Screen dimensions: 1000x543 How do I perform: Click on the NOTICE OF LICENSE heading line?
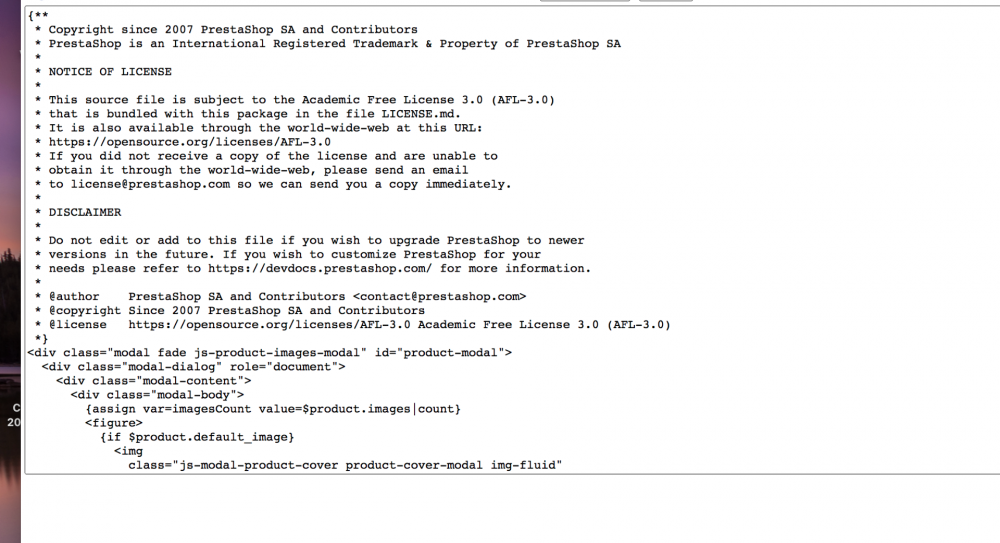(x=110, y=72)
